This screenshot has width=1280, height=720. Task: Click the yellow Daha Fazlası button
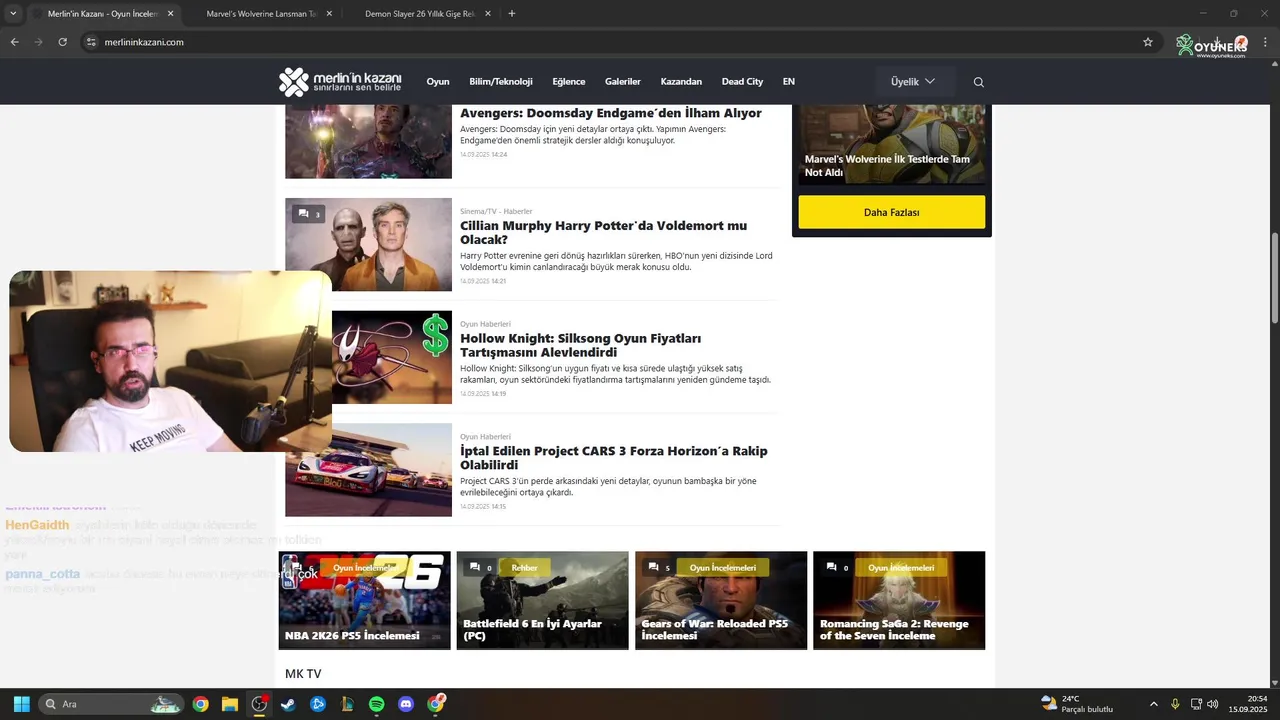pos(891,212)
